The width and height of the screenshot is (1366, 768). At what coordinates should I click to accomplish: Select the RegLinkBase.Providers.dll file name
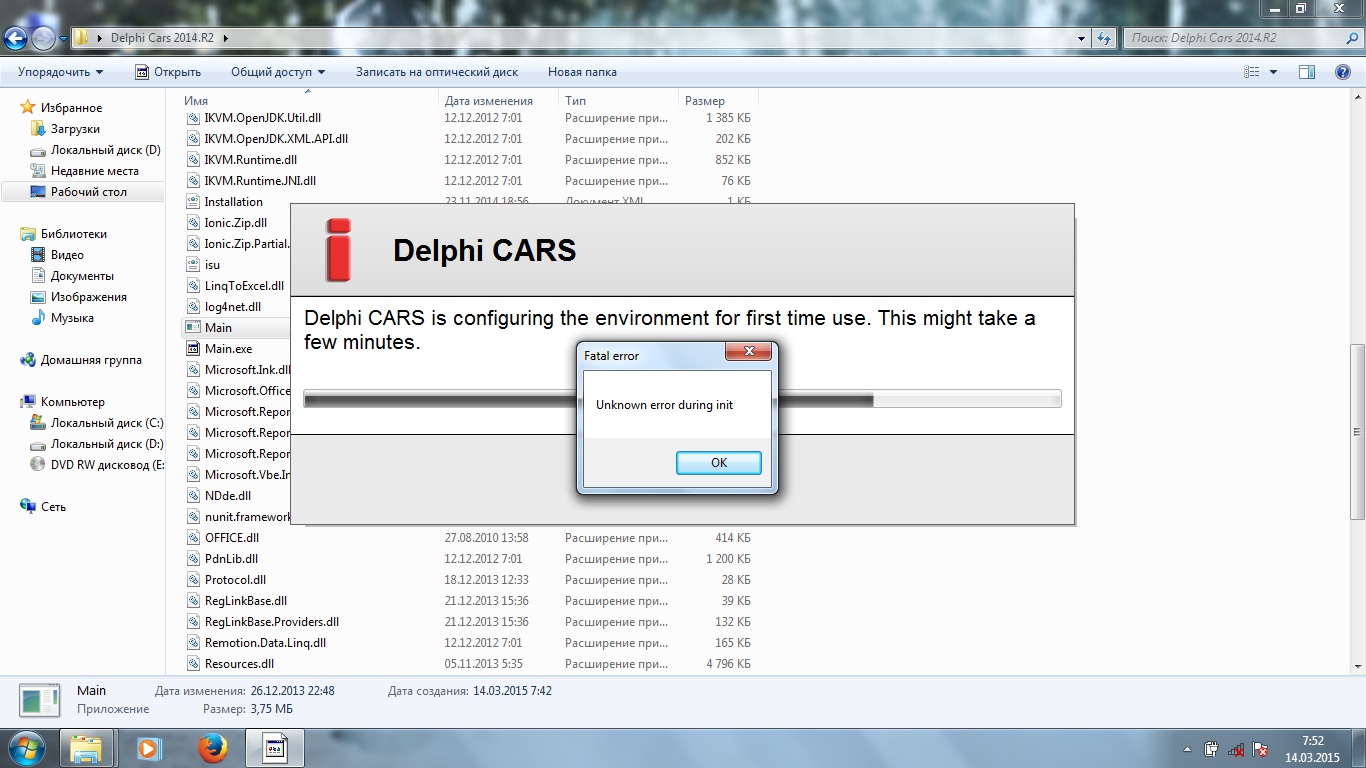click(272, 622)
